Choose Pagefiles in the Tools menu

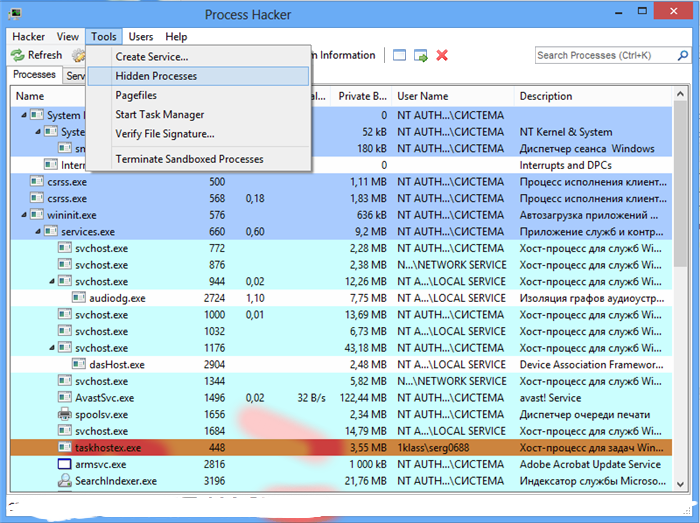pyautogui.click(x=198, y=95)
